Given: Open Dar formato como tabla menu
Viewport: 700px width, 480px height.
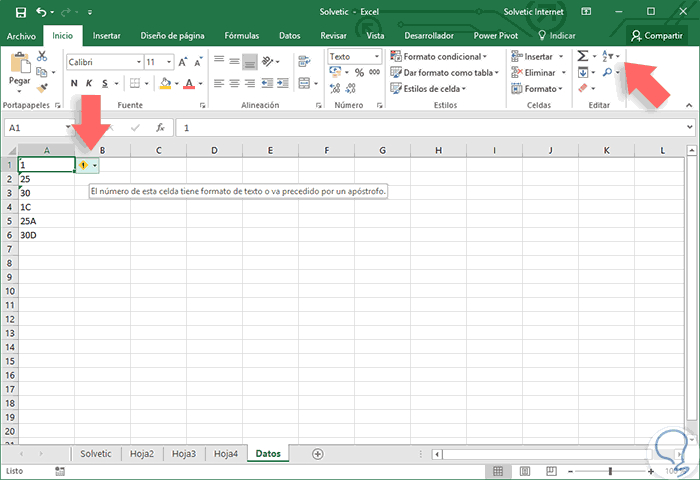Looking at the screenshot, I should coord(444,73).
